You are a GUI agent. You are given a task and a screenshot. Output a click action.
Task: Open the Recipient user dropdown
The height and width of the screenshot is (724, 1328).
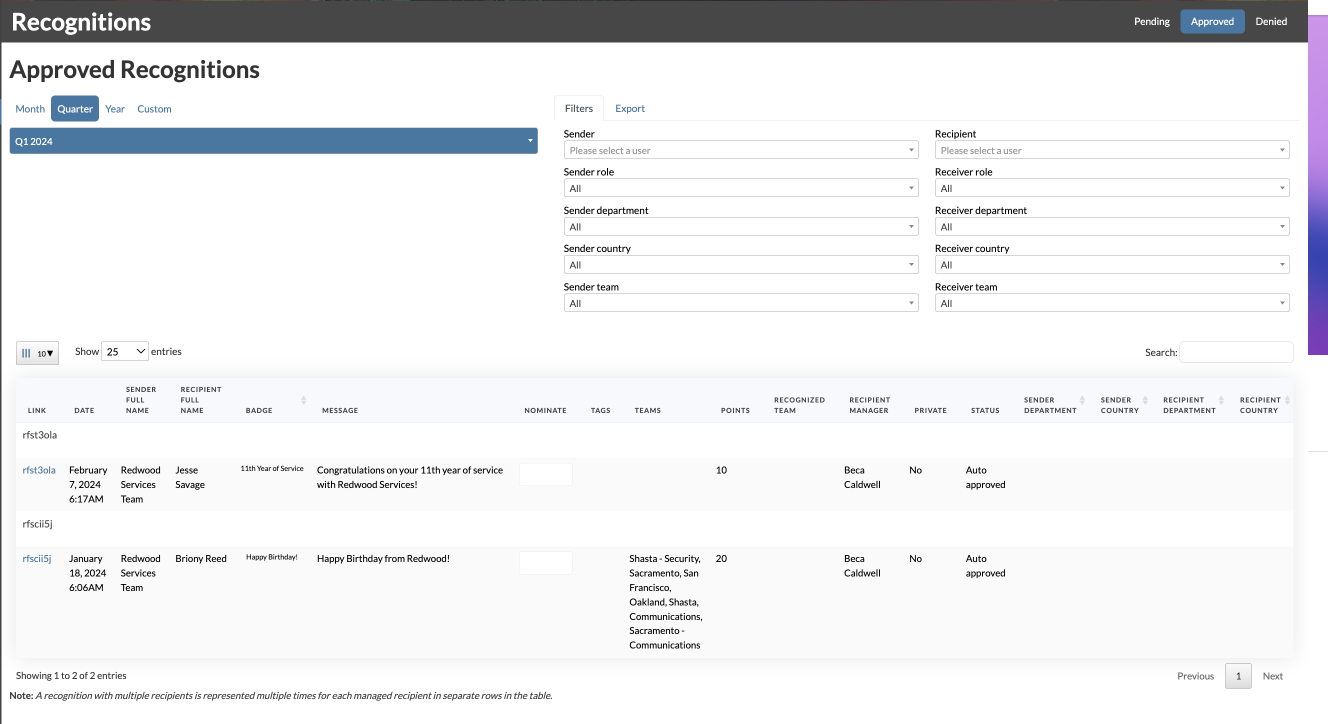[x=1112, y=150]
